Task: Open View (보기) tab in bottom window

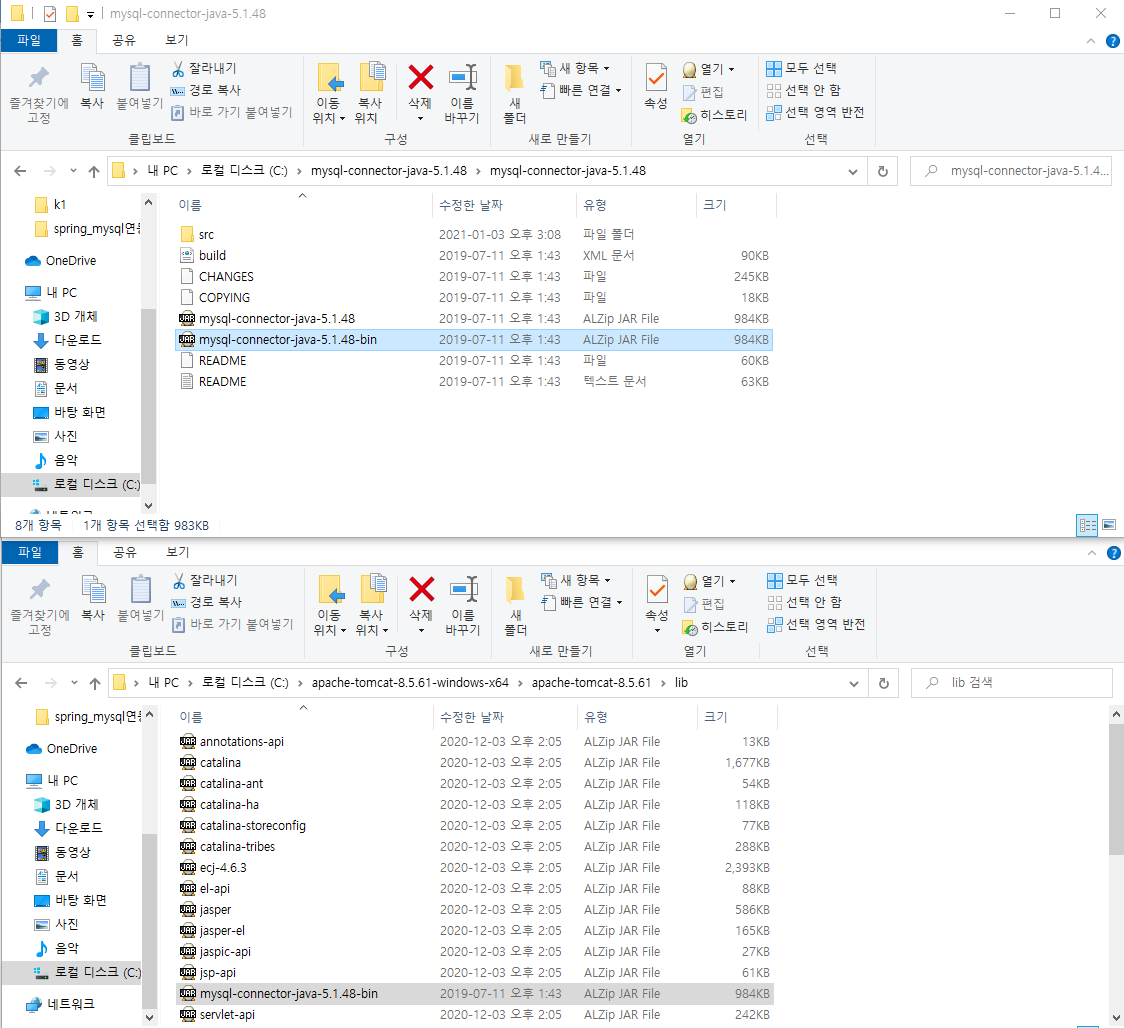Action: (x=177, y=552)
